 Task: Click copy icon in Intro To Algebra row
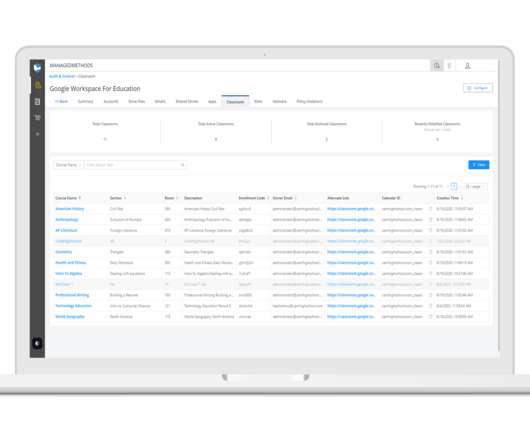tap(431, 273)
